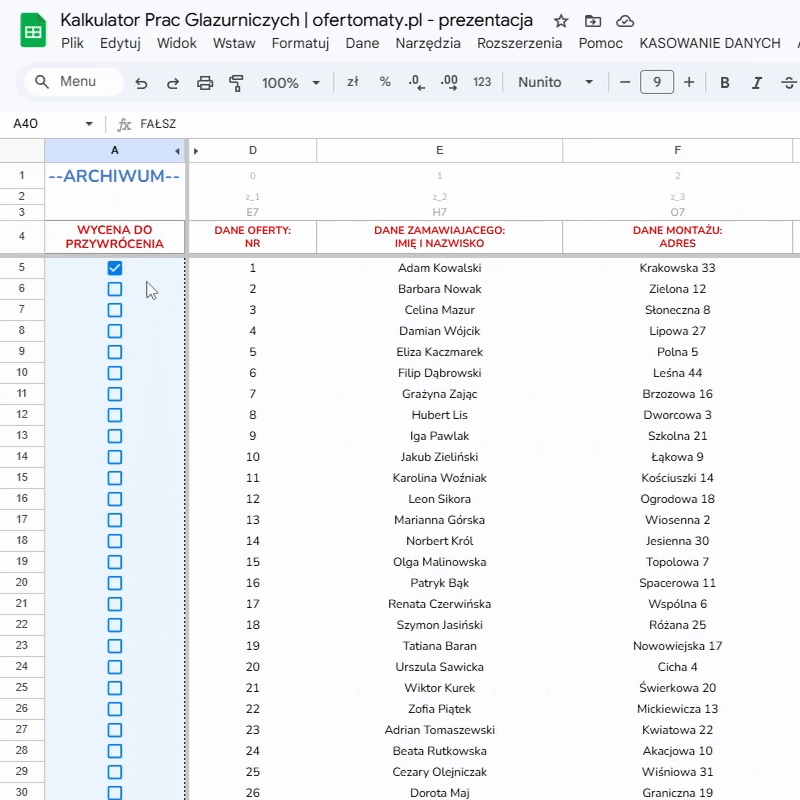Star this document as favorite

(x=561, y=21)
